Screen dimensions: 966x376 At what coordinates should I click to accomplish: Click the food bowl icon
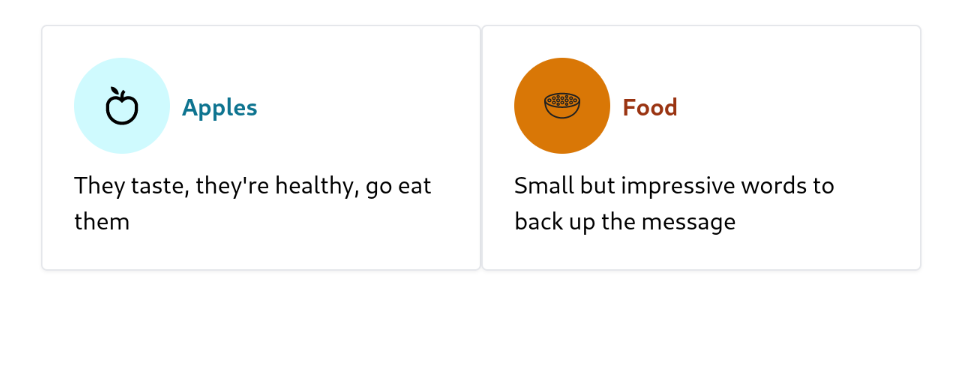coord(562,106)
